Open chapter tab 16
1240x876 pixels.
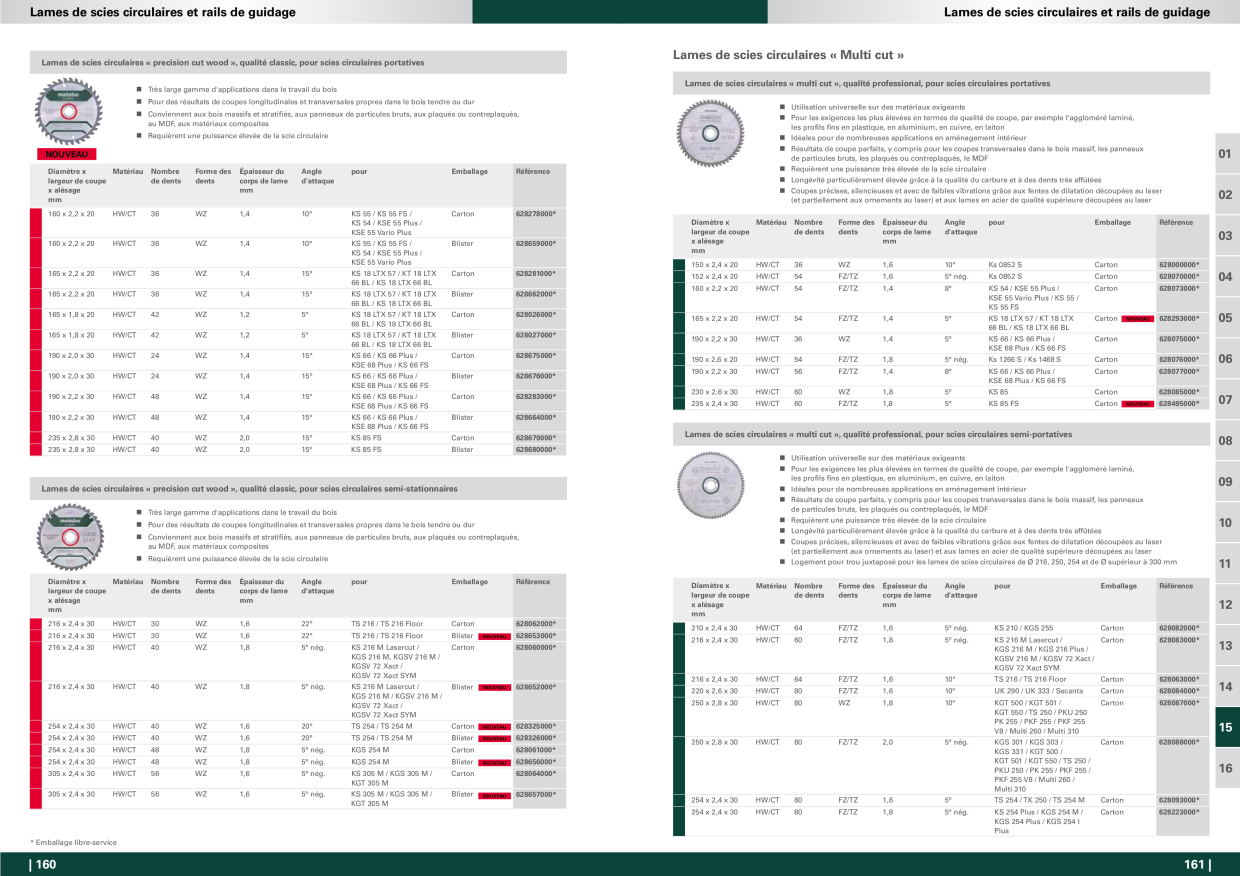pos(1226,769)
